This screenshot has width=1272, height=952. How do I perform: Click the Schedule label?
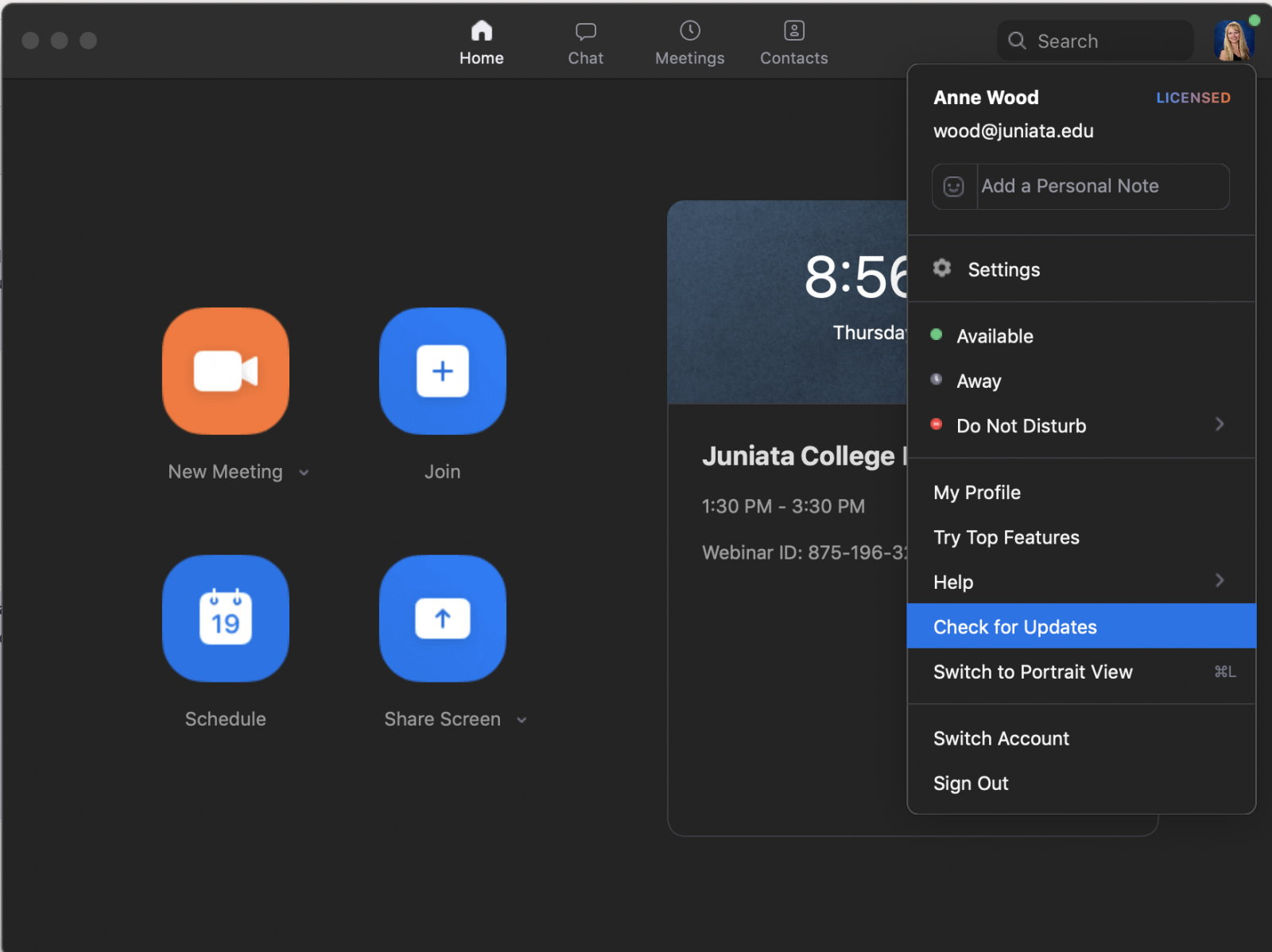coord(226,719)
